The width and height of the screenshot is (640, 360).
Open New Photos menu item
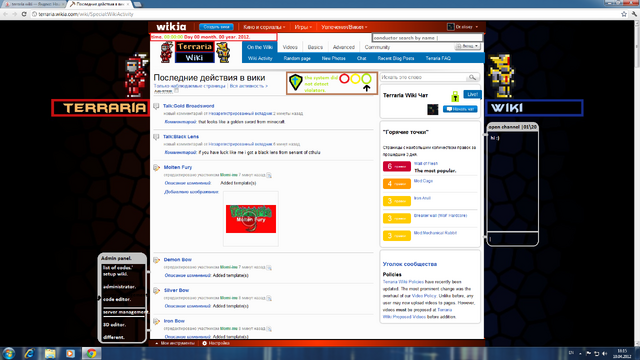point(333,58)
